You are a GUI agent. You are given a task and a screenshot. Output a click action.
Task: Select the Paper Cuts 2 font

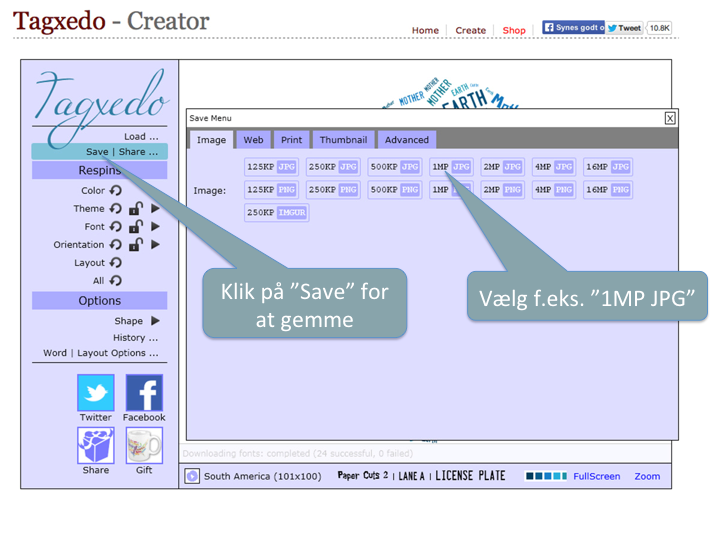[x=363, y=475]
